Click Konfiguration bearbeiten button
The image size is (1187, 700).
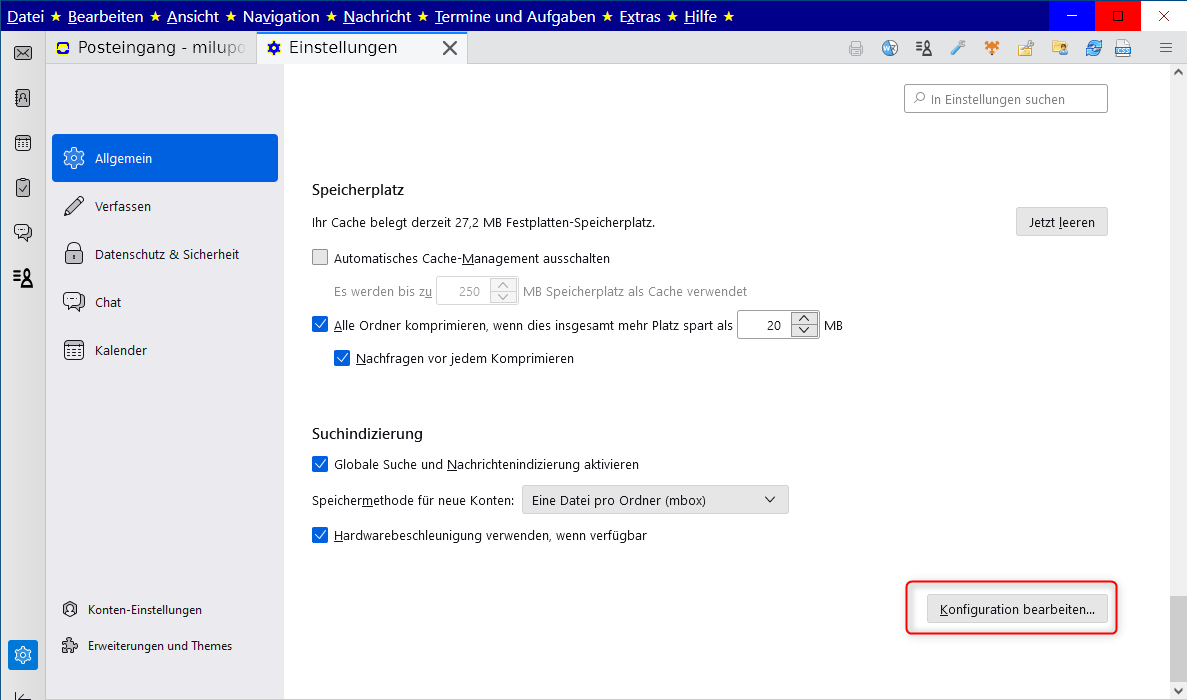(1017, 608)
